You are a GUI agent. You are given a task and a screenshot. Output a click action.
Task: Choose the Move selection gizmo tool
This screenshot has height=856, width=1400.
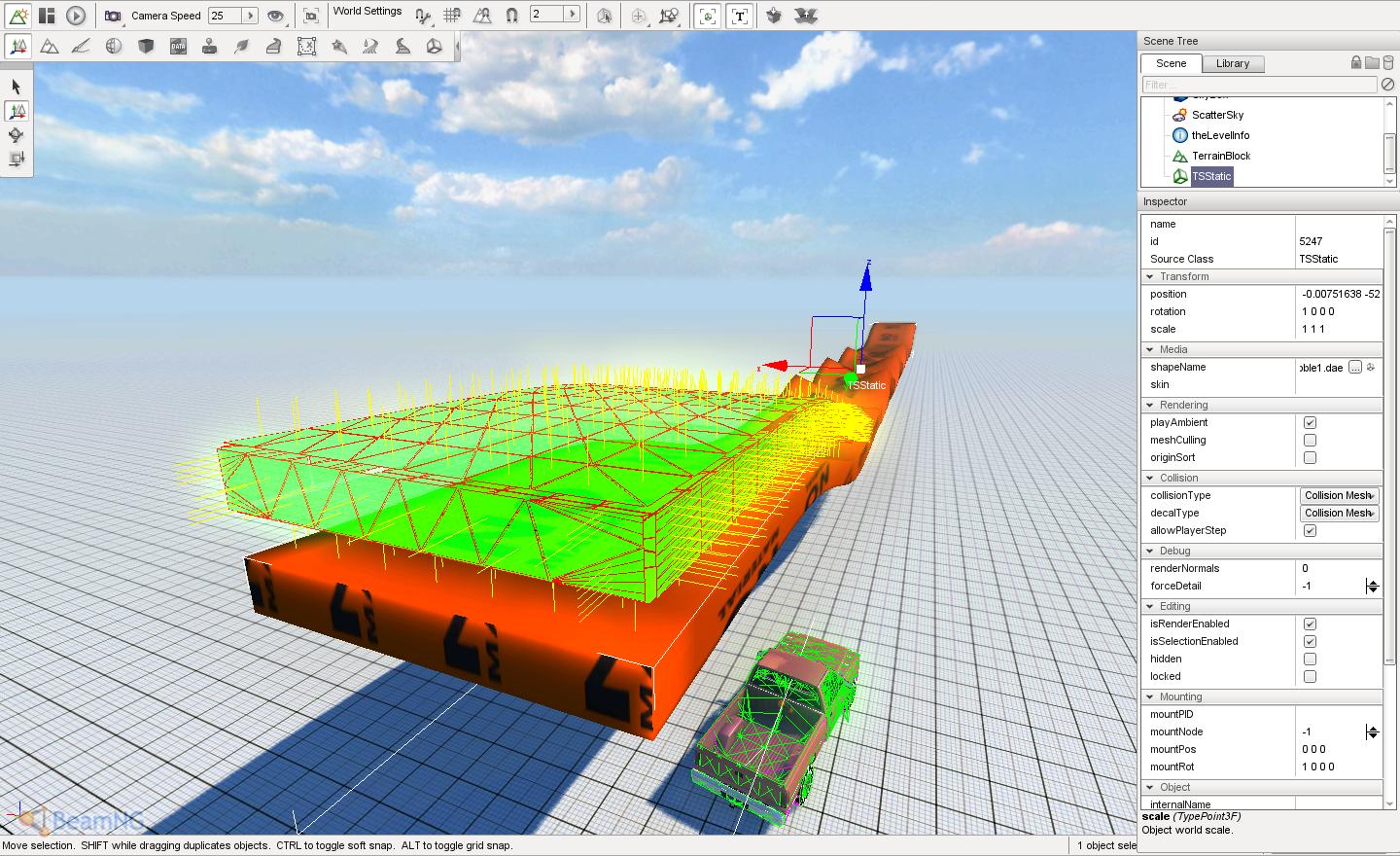[17, 112]
